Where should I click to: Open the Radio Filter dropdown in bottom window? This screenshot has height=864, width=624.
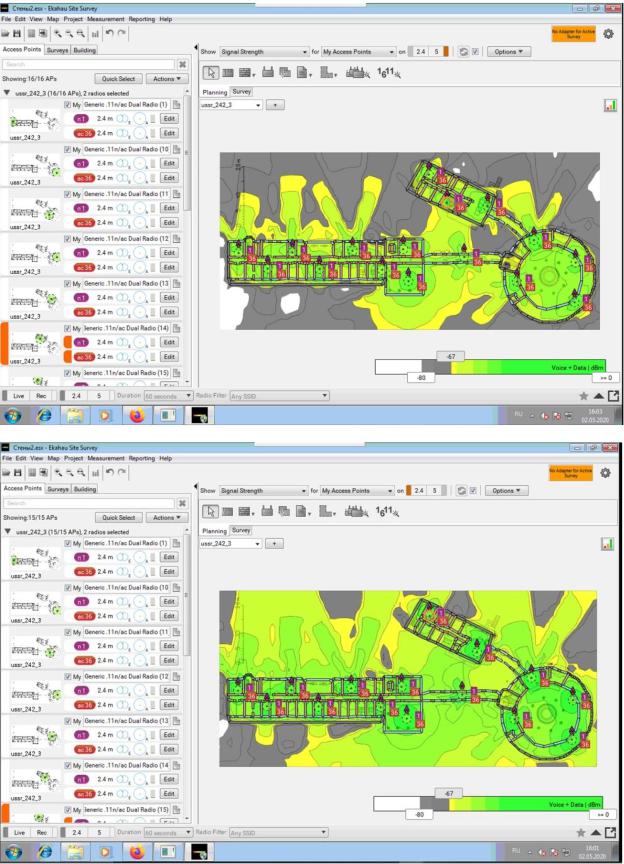(279, 833)
